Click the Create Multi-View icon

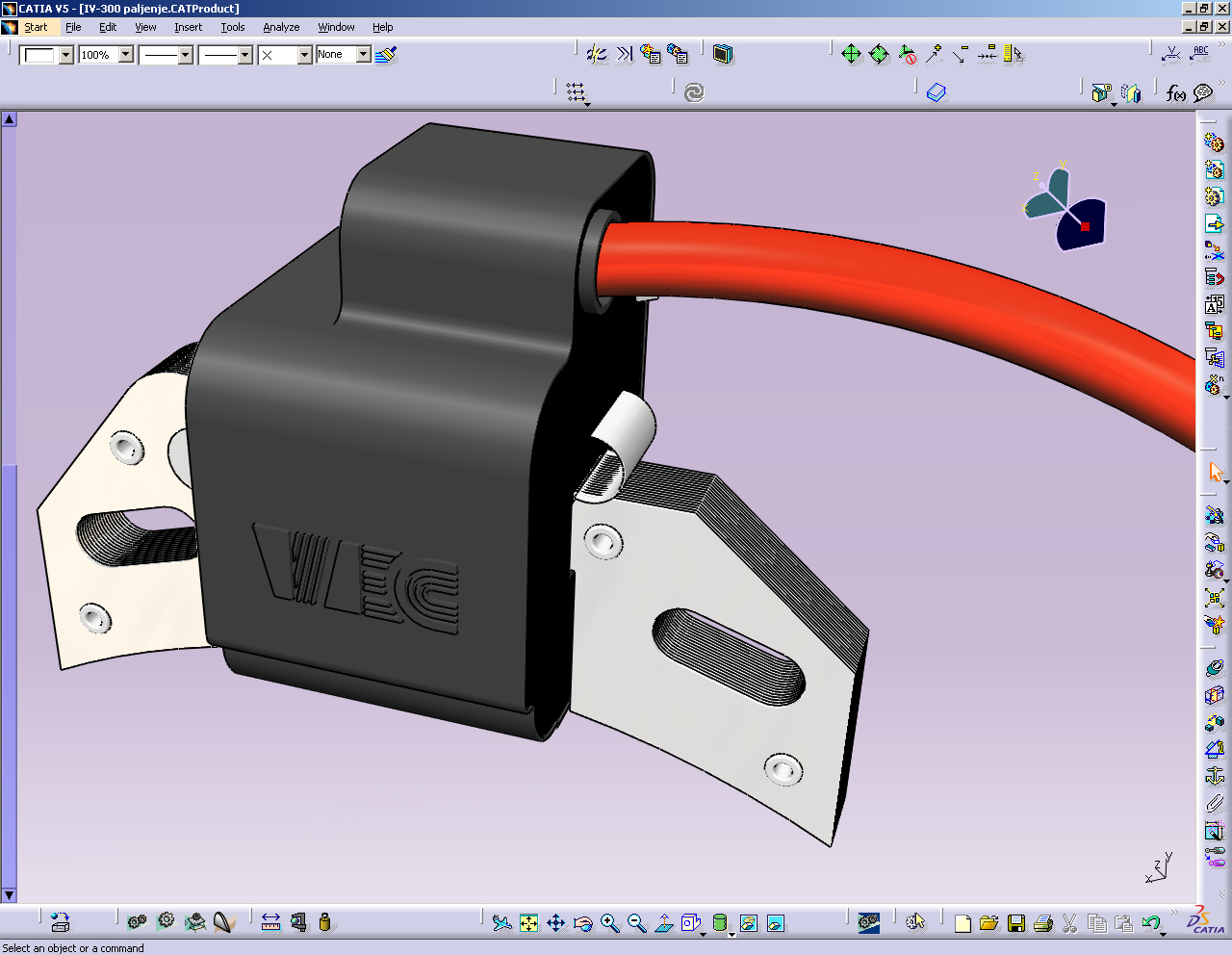point(689,922)
